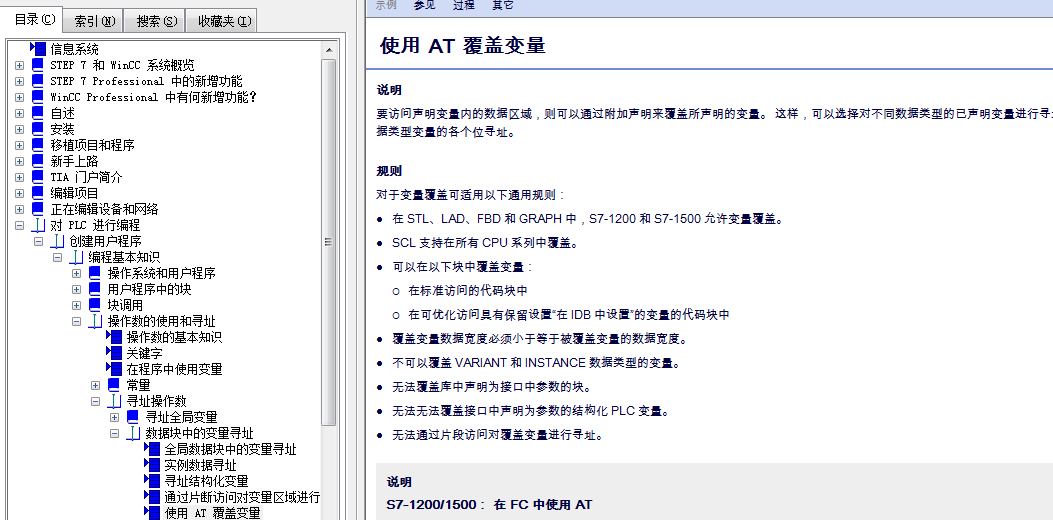This screenshot has width=1053, height=520.
Task: Open the 实例数据寻址 topic
Action: point(200,465)
